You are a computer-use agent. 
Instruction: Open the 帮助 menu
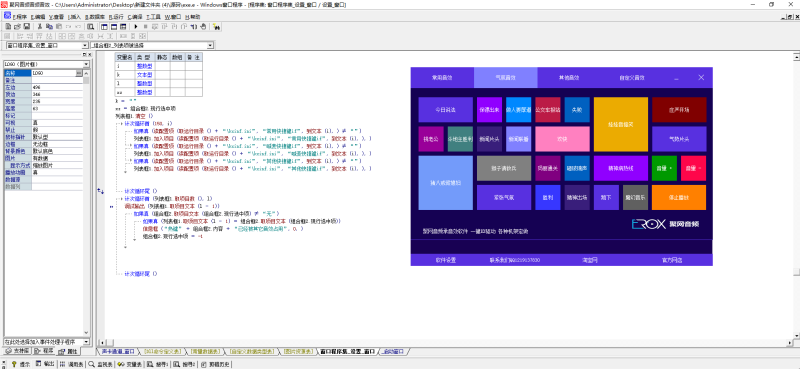coord(193,16)
